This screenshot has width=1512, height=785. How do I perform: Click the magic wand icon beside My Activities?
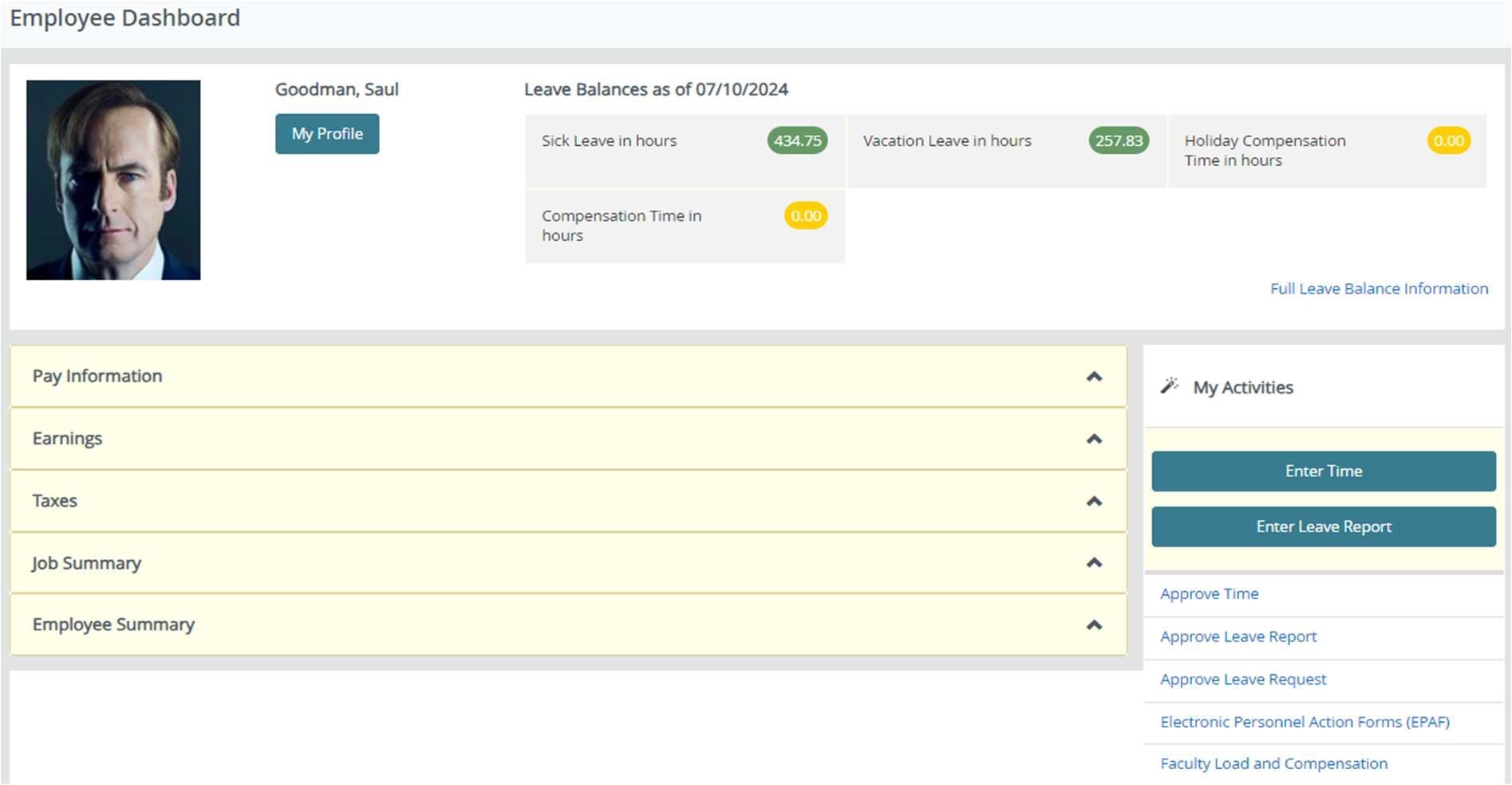pos(1169,386)
